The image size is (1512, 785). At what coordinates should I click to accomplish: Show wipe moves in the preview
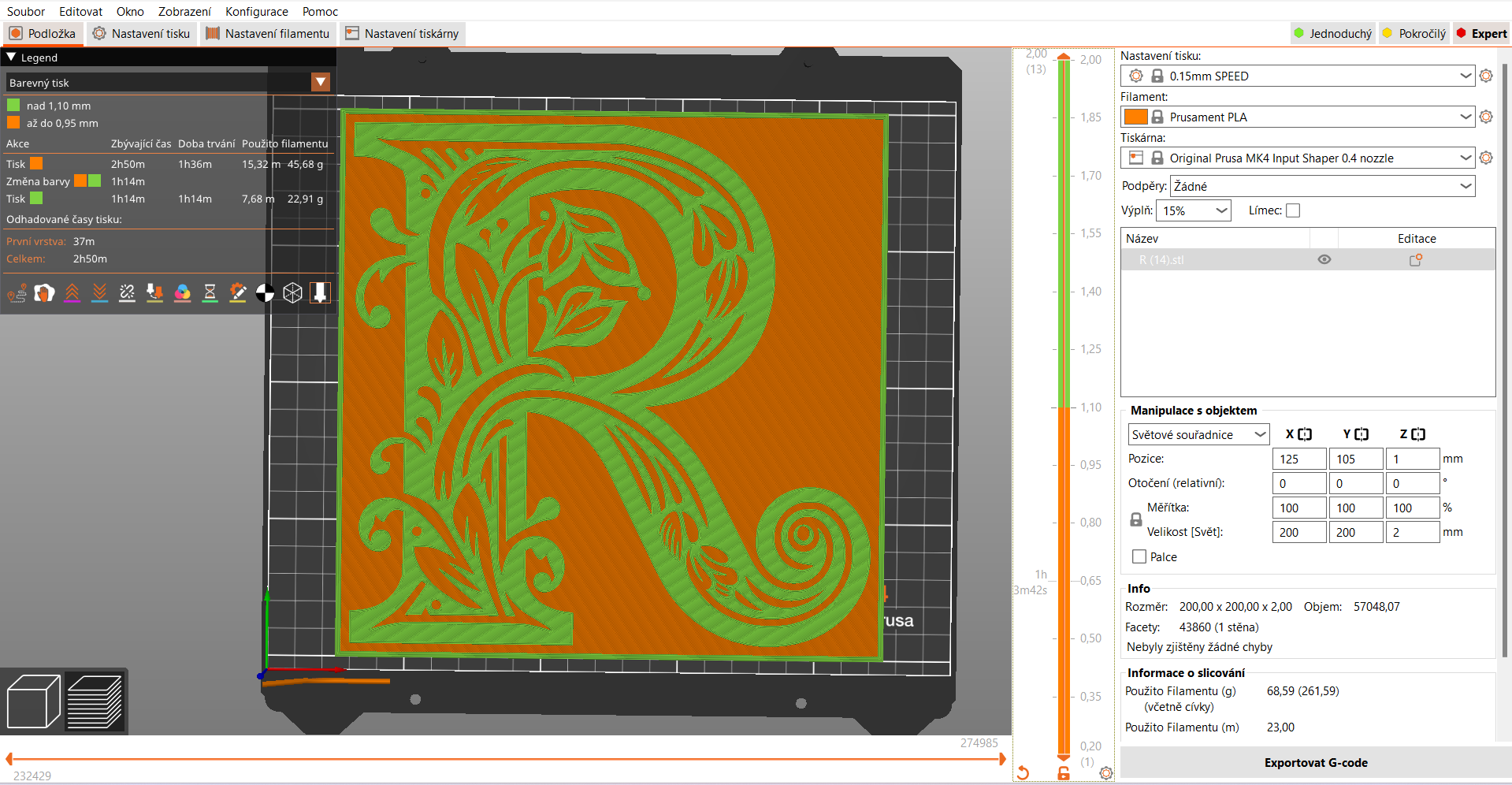(44, 292)
